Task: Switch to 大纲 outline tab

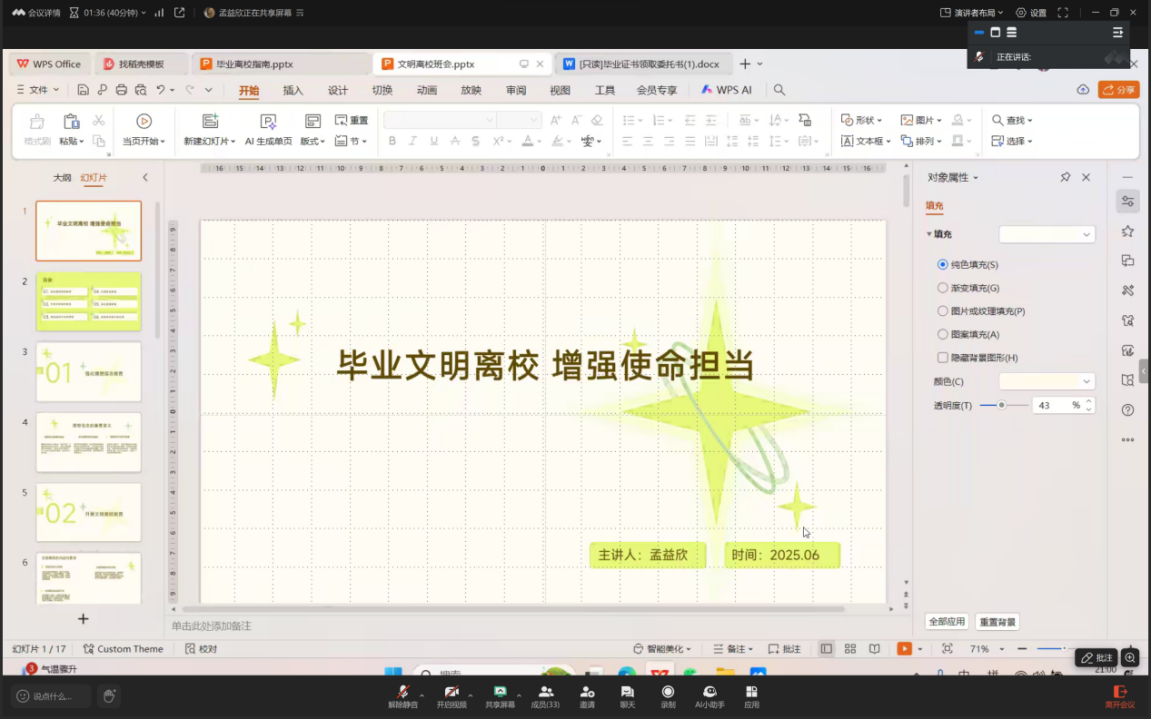Action: tap(62, 178)
